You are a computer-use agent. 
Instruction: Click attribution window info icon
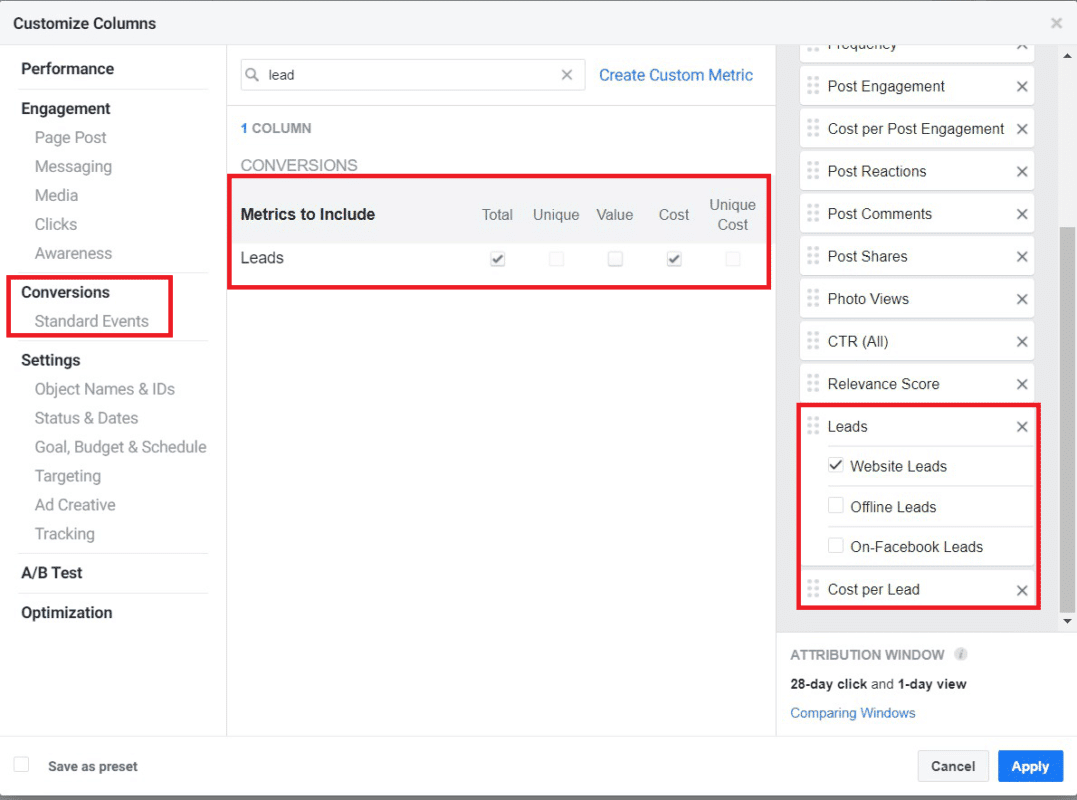960,655
